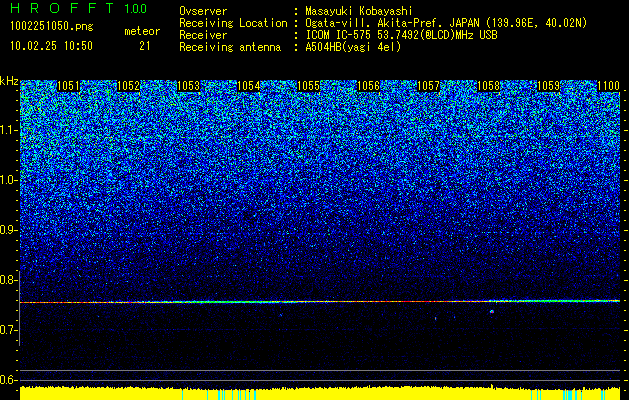Click the 0.7 kHz axis label
The height and width of the screenshot is (400, 629).
pyautogui.click(x=8, y=330)
